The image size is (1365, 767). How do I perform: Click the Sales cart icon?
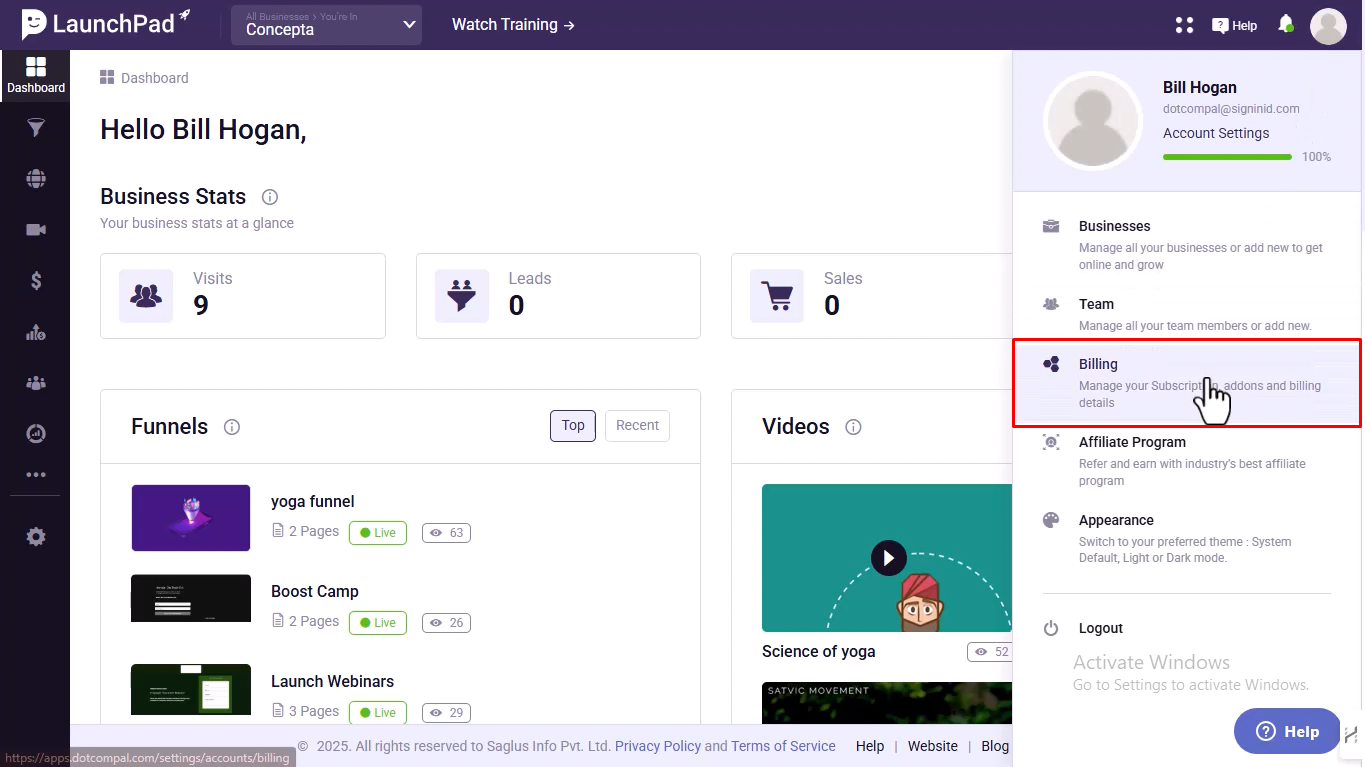(x=777, y=295)
